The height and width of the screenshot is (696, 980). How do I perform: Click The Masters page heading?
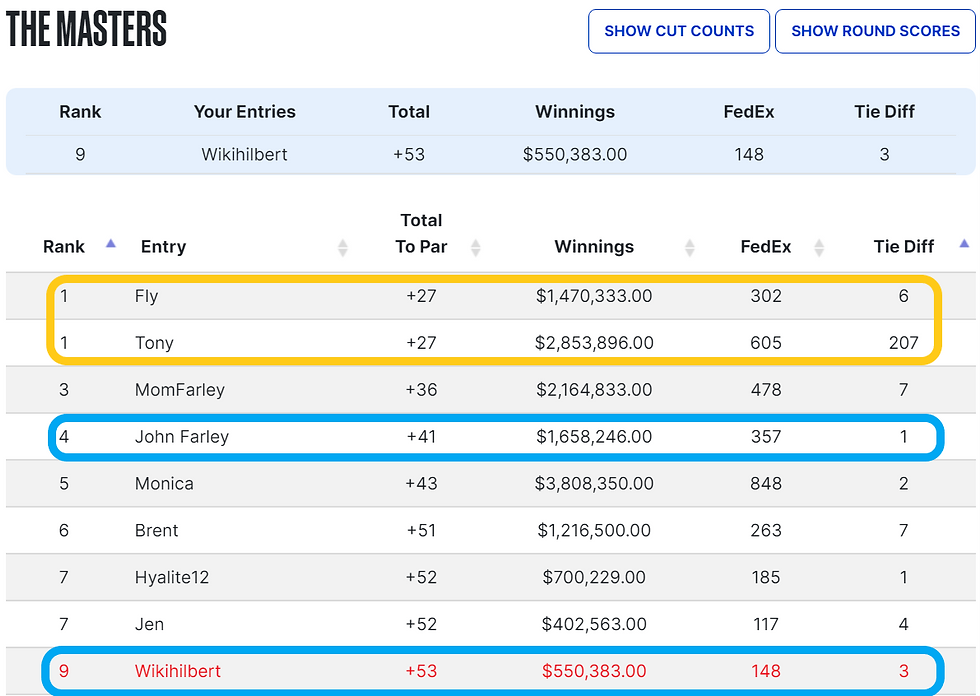click(x=87, y=30)
